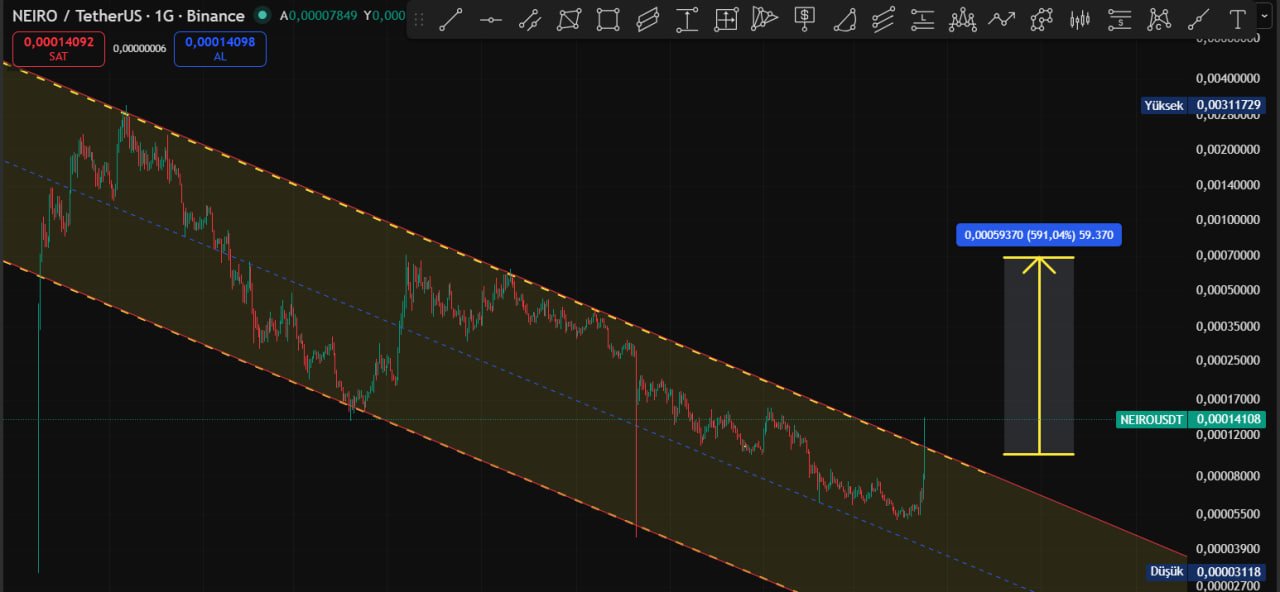Select the zigzag wave arrow tool
1280x592 pixels.
1002,19
